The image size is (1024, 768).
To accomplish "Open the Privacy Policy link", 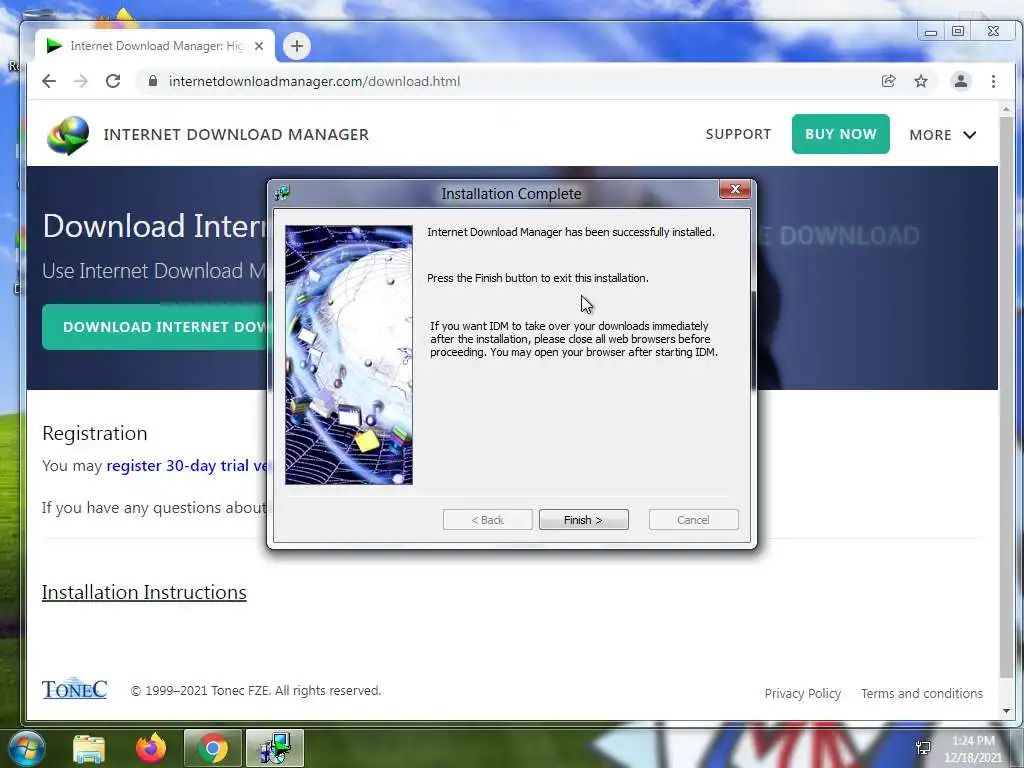I will click(x=803, y=694).
